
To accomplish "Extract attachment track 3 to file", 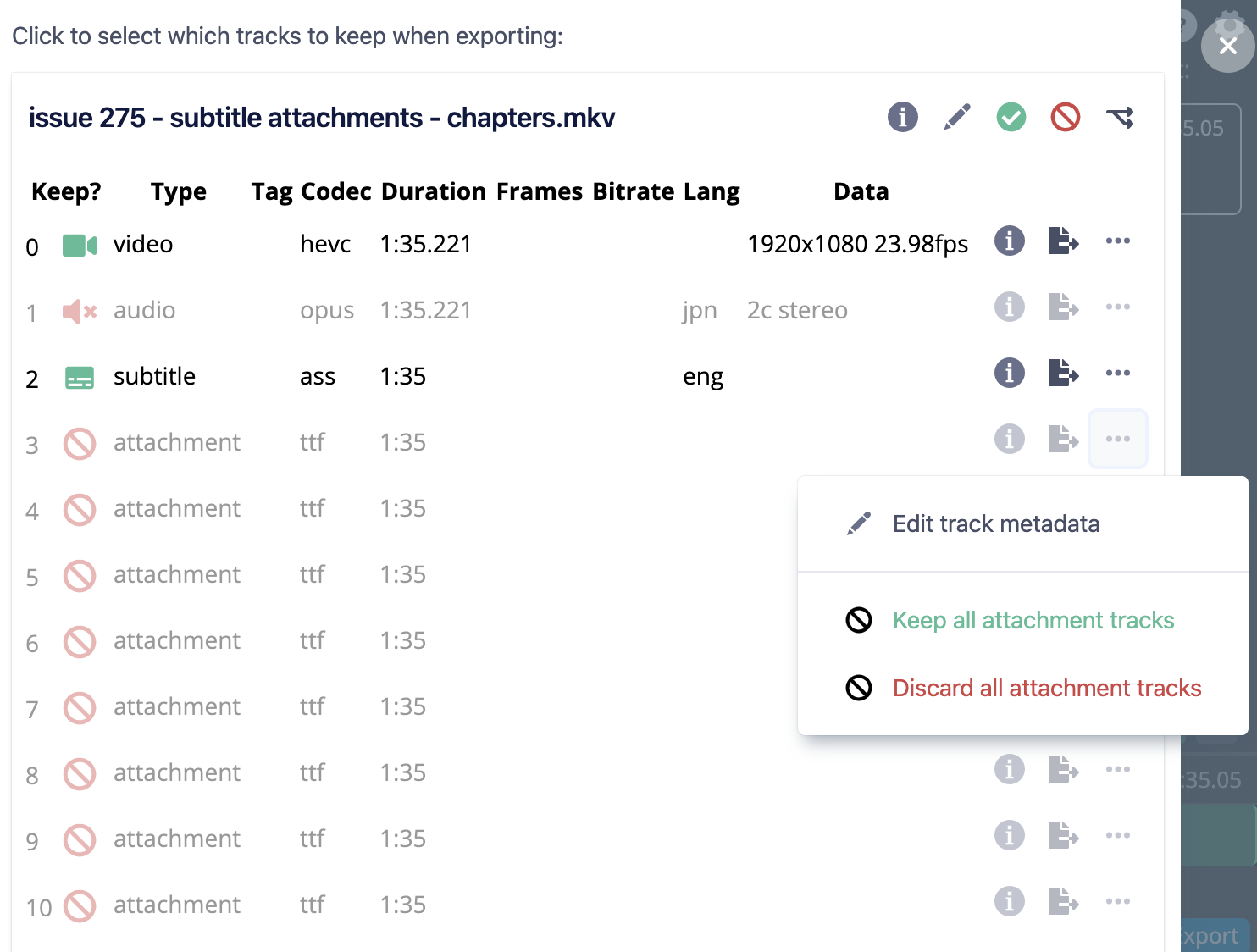I will click(x=1063, y=439).
